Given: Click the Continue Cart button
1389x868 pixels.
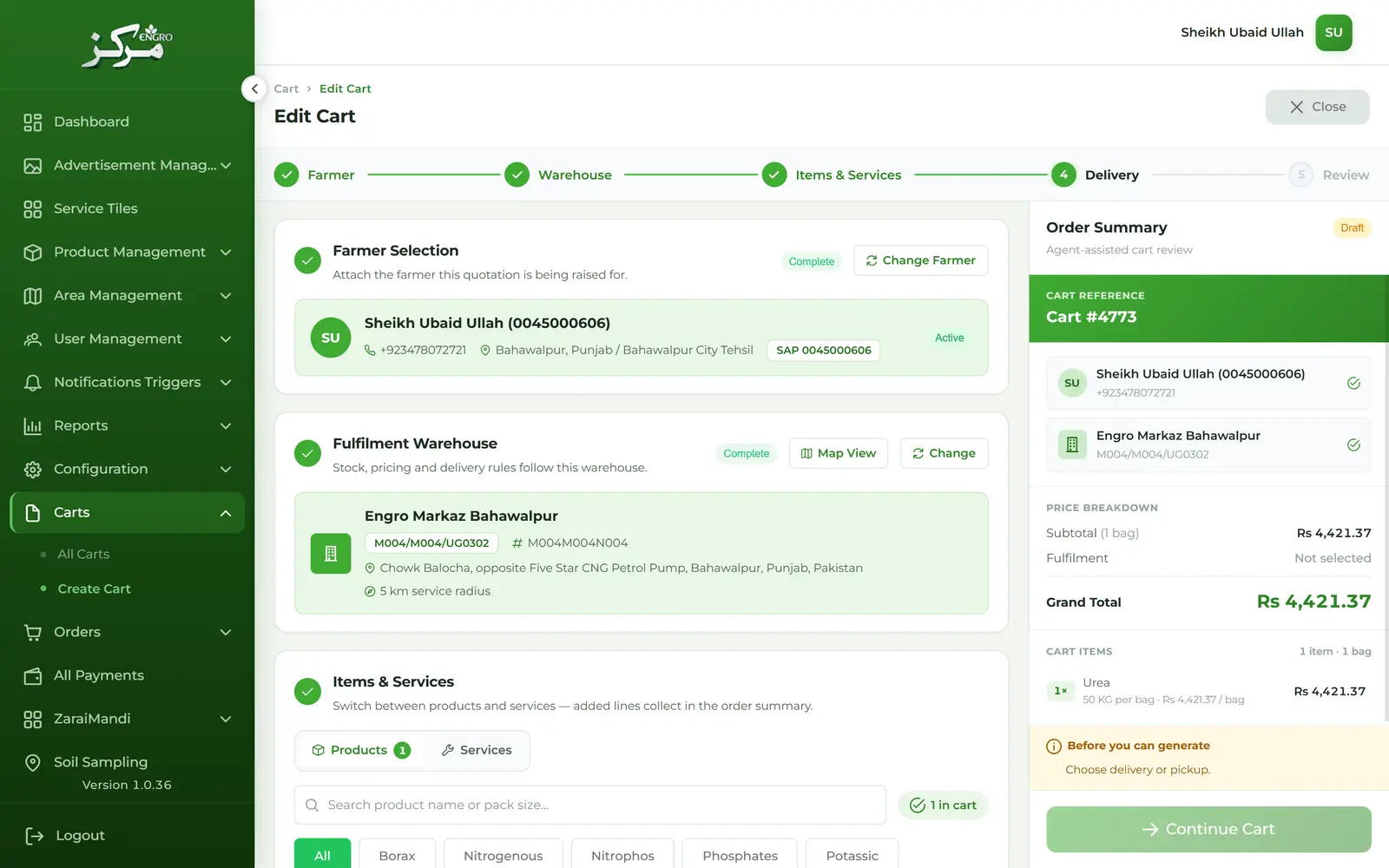Looking at the screenshot, I should click(x=1208, y=829).
